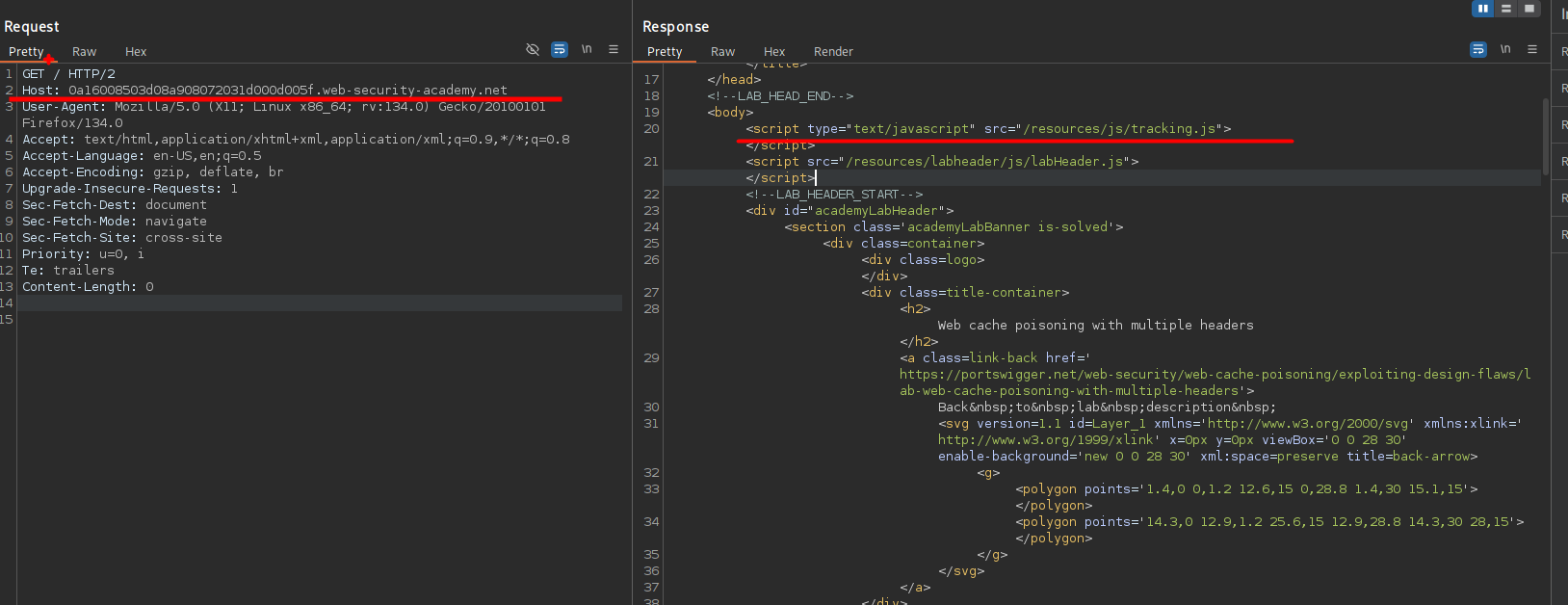Click the 'Back to lab description' encoded text

coord(1107,408)
